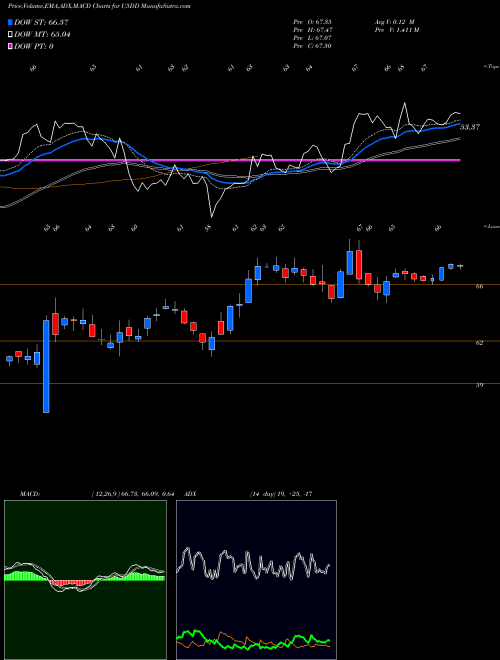Screen dimensions: 500x660
Task: Click the 62 price axis label
Action: click(x=479, y=343)
